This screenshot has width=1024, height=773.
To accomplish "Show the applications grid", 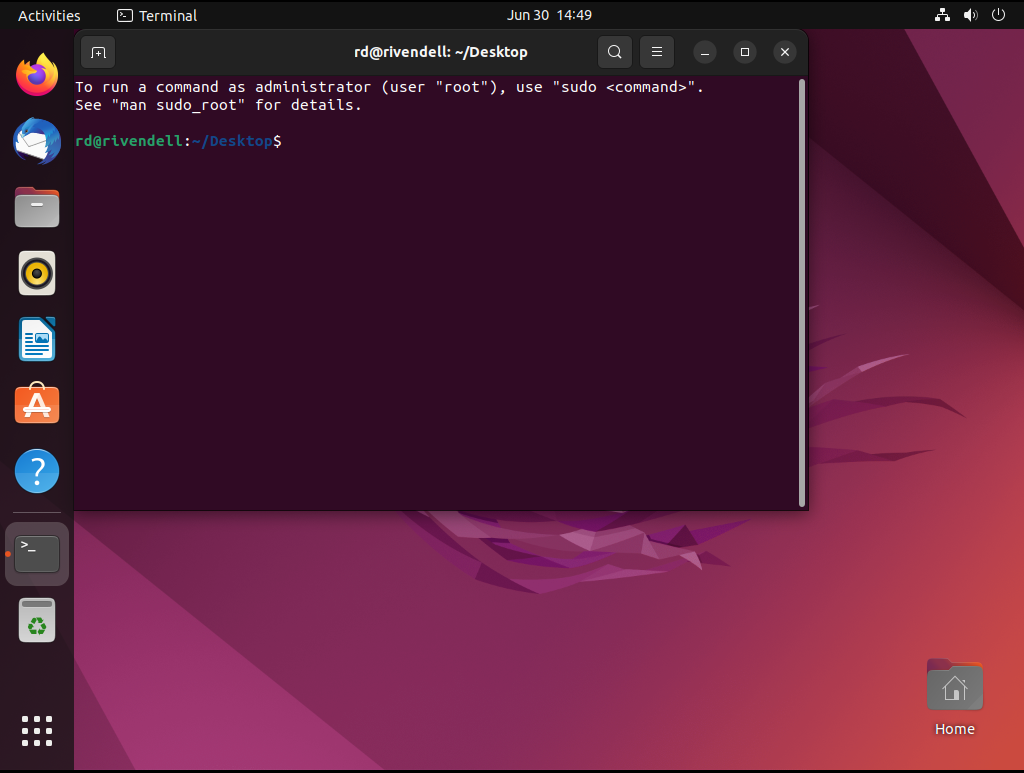I will (37, 730).
